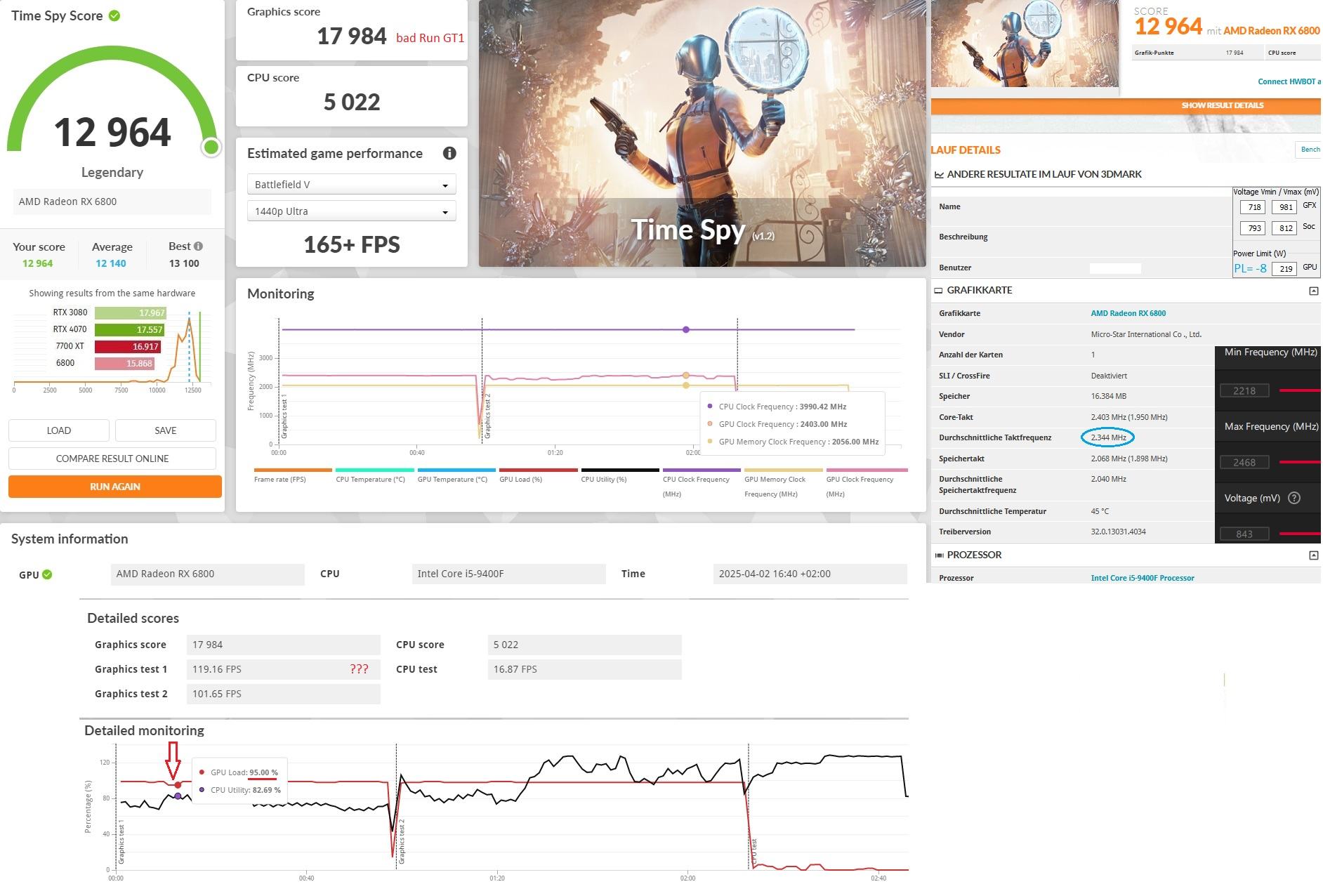Click the red GPU Load point in Detailed monitoring
Screen dimensions: 1323x896
coord(178,785)
